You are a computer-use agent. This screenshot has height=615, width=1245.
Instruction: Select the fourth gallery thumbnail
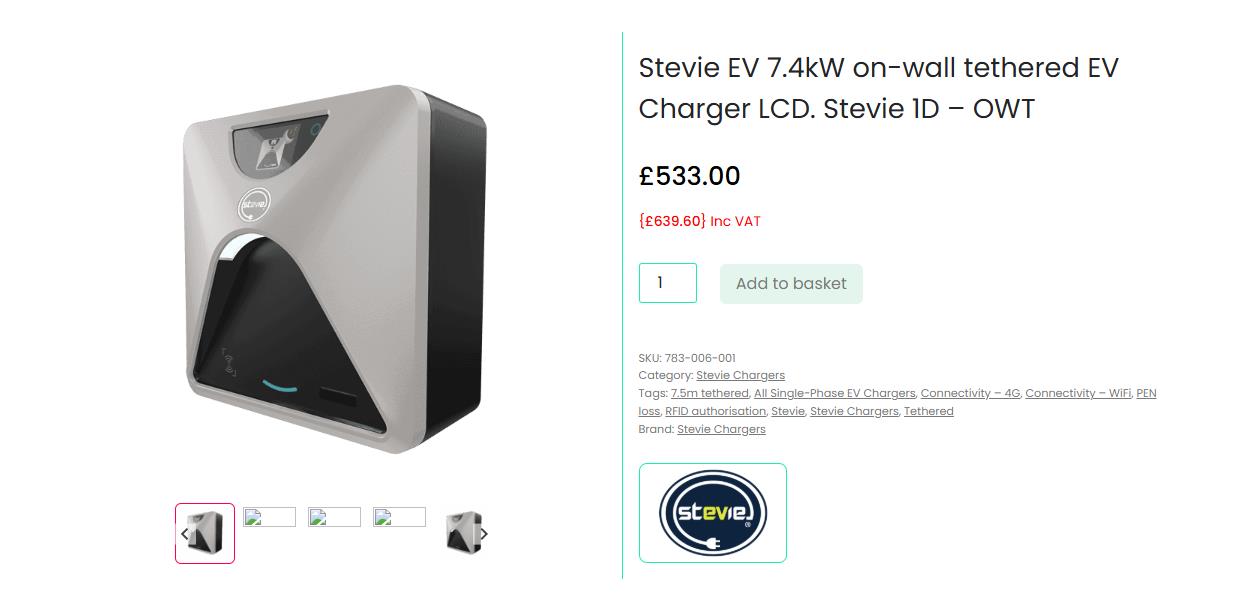(x=399, y=517)
